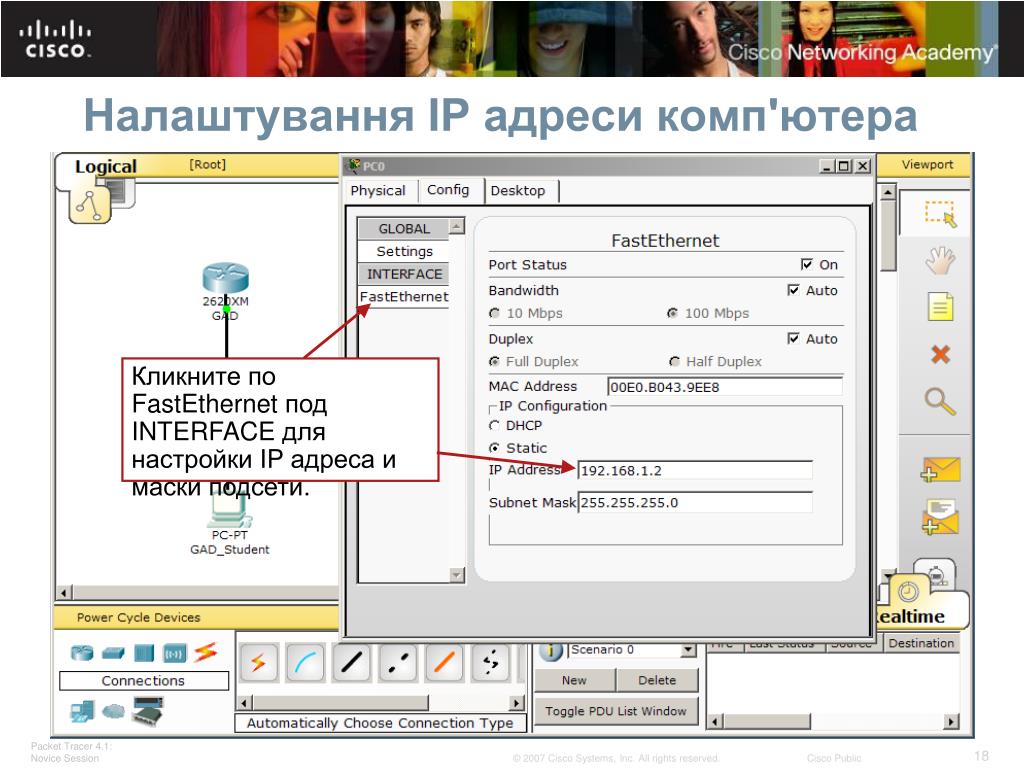
Task: Click the MAC Address field
Action: [724, 387]
